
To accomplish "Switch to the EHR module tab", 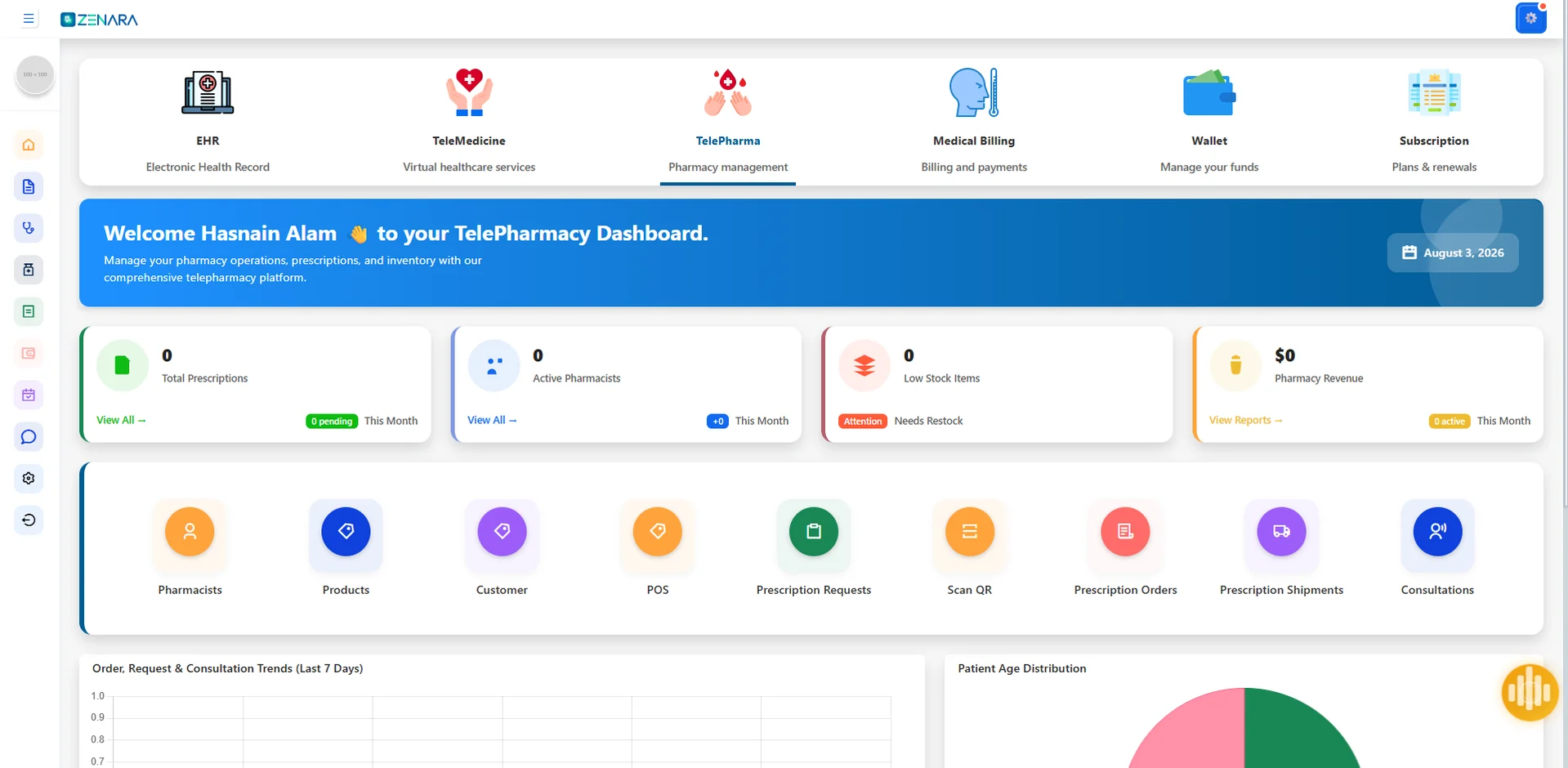I will click(208, 121).
